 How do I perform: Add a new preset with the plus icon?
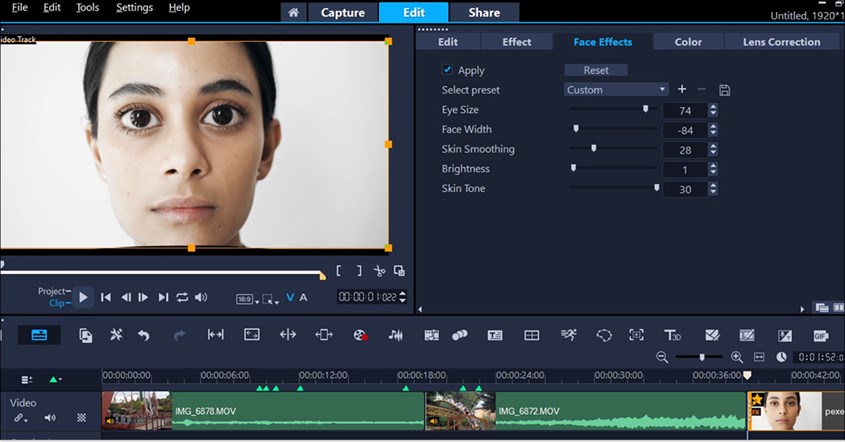[x=682, y=89]
